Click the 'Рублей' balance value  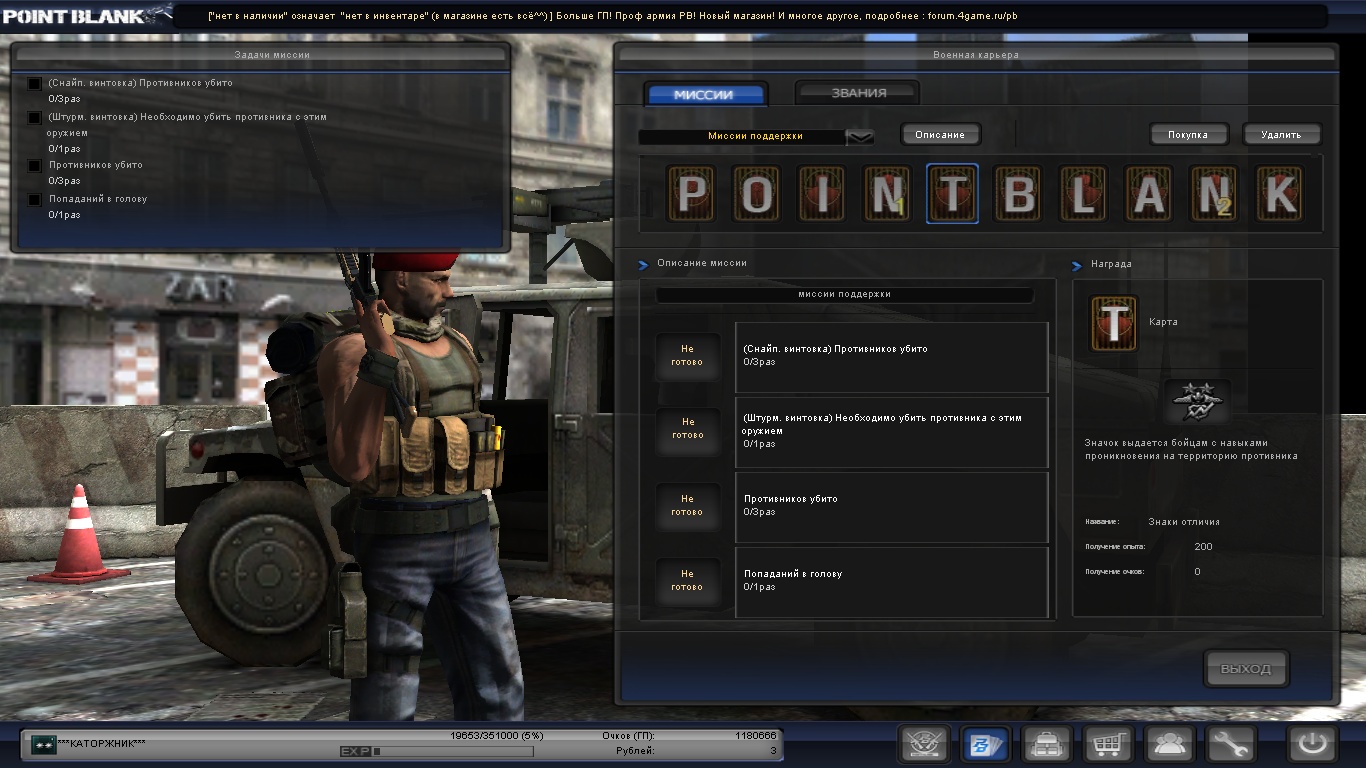pos(773,750)
